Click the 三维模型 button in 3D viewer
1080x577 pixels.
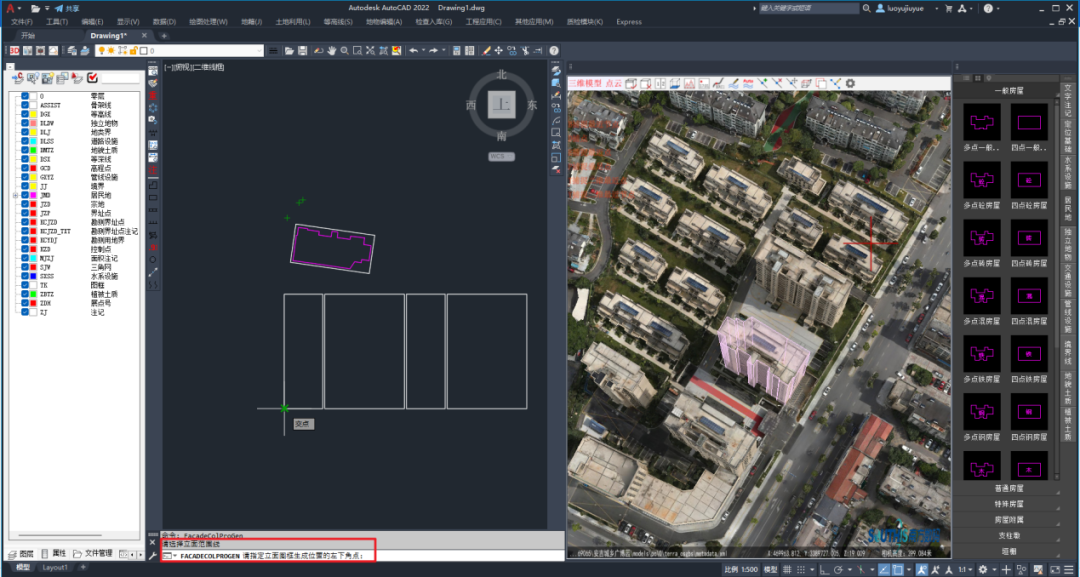[585, 83]
